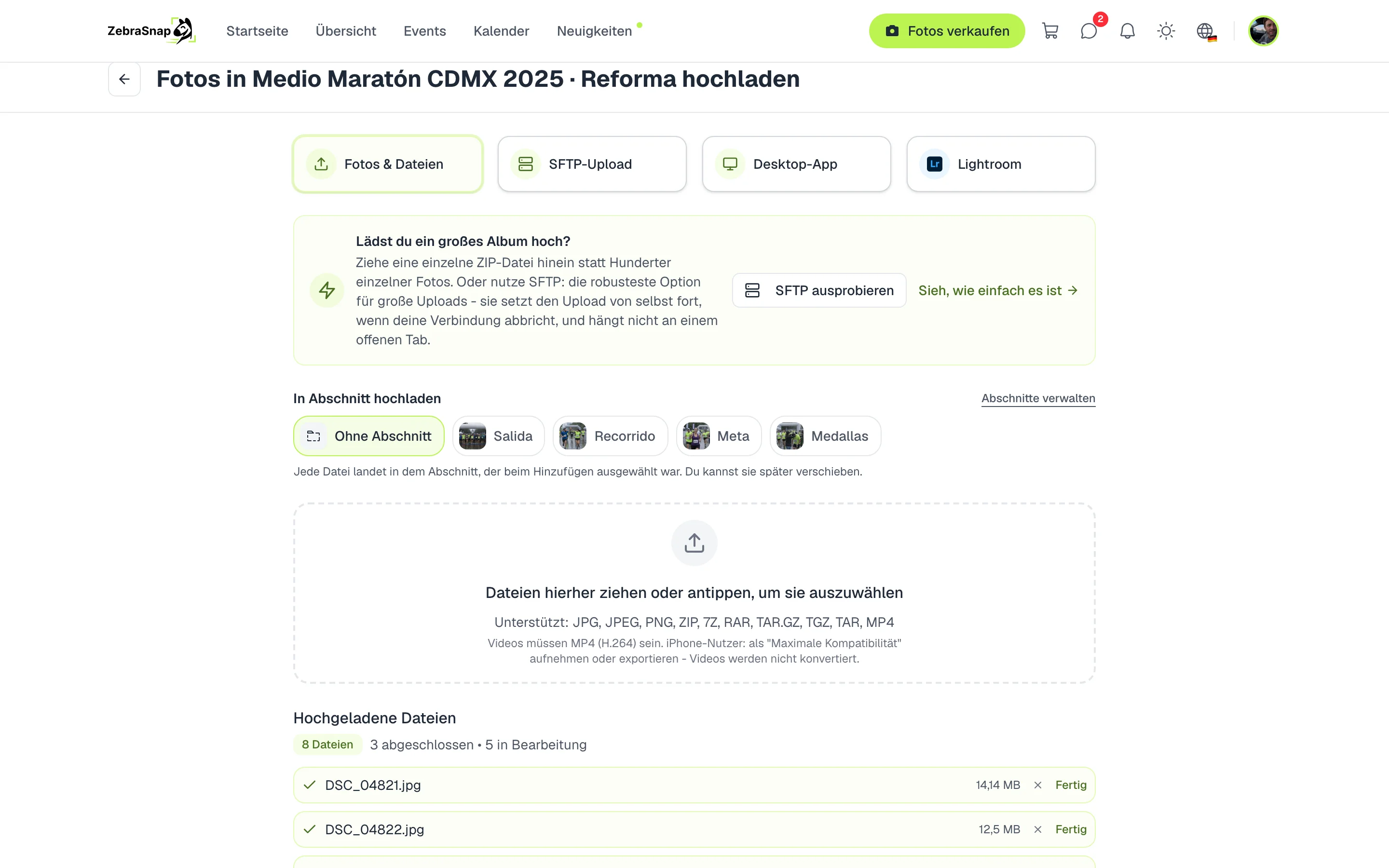
Task: Open the Events nav item
Action: [x=425, y=31]
